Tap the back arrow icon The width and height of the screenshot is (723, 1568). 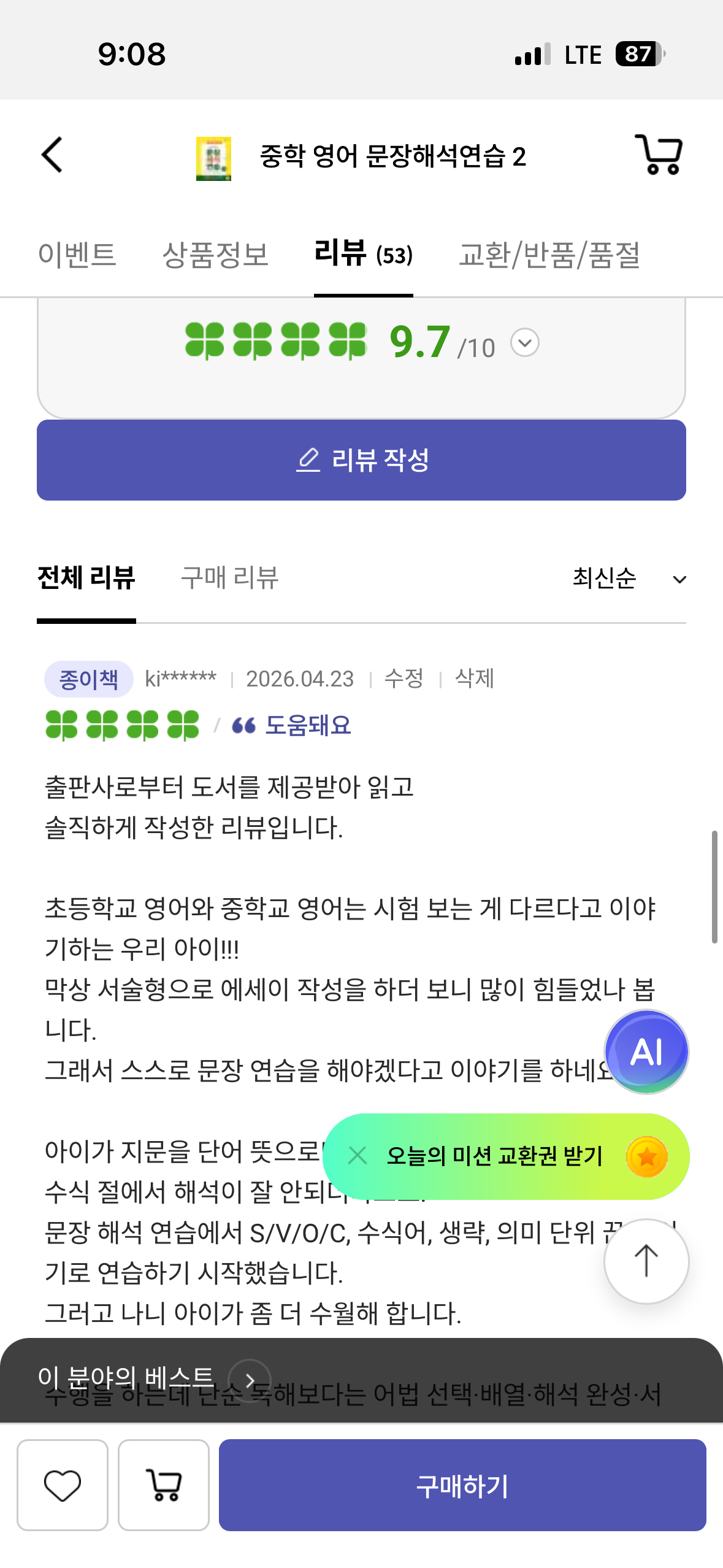(53, 155)
